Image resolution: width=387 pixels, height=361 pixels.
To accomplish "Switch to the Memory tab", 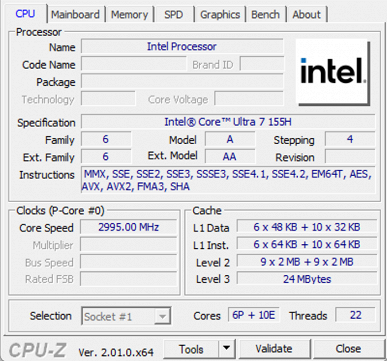I will pyautogui.click(x=130, y=15).
